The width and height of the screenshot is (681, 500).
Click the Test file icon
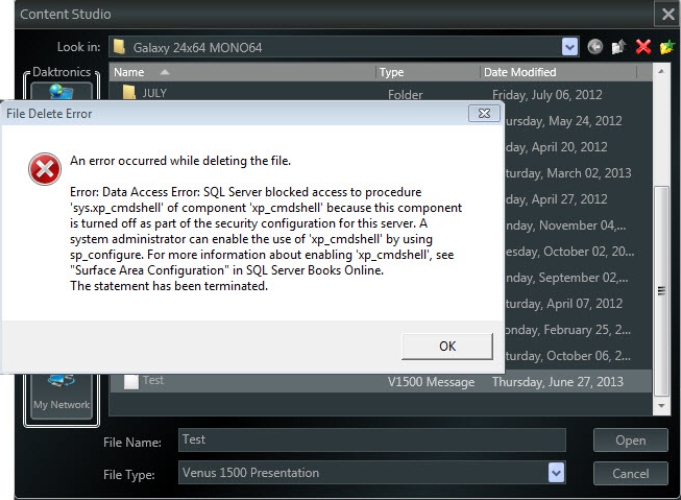pos(130,381)
